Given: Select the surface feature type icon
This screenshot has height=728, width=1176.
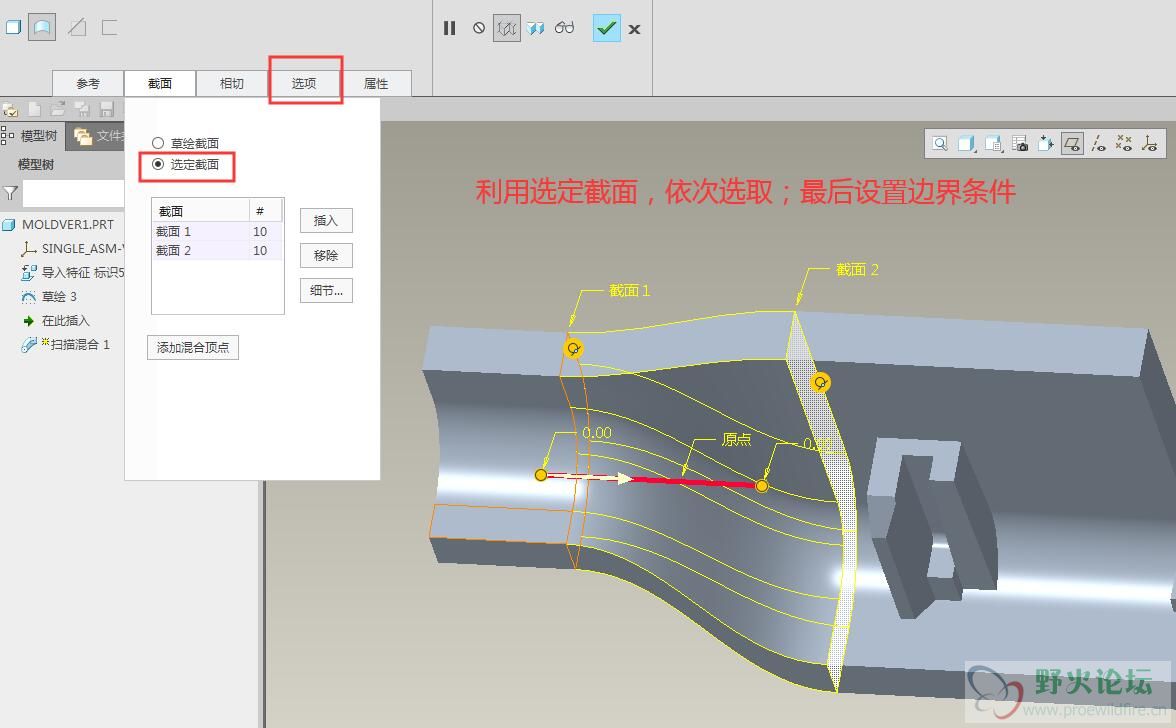Looking at the screenshot, I should (x=42, y=28).
